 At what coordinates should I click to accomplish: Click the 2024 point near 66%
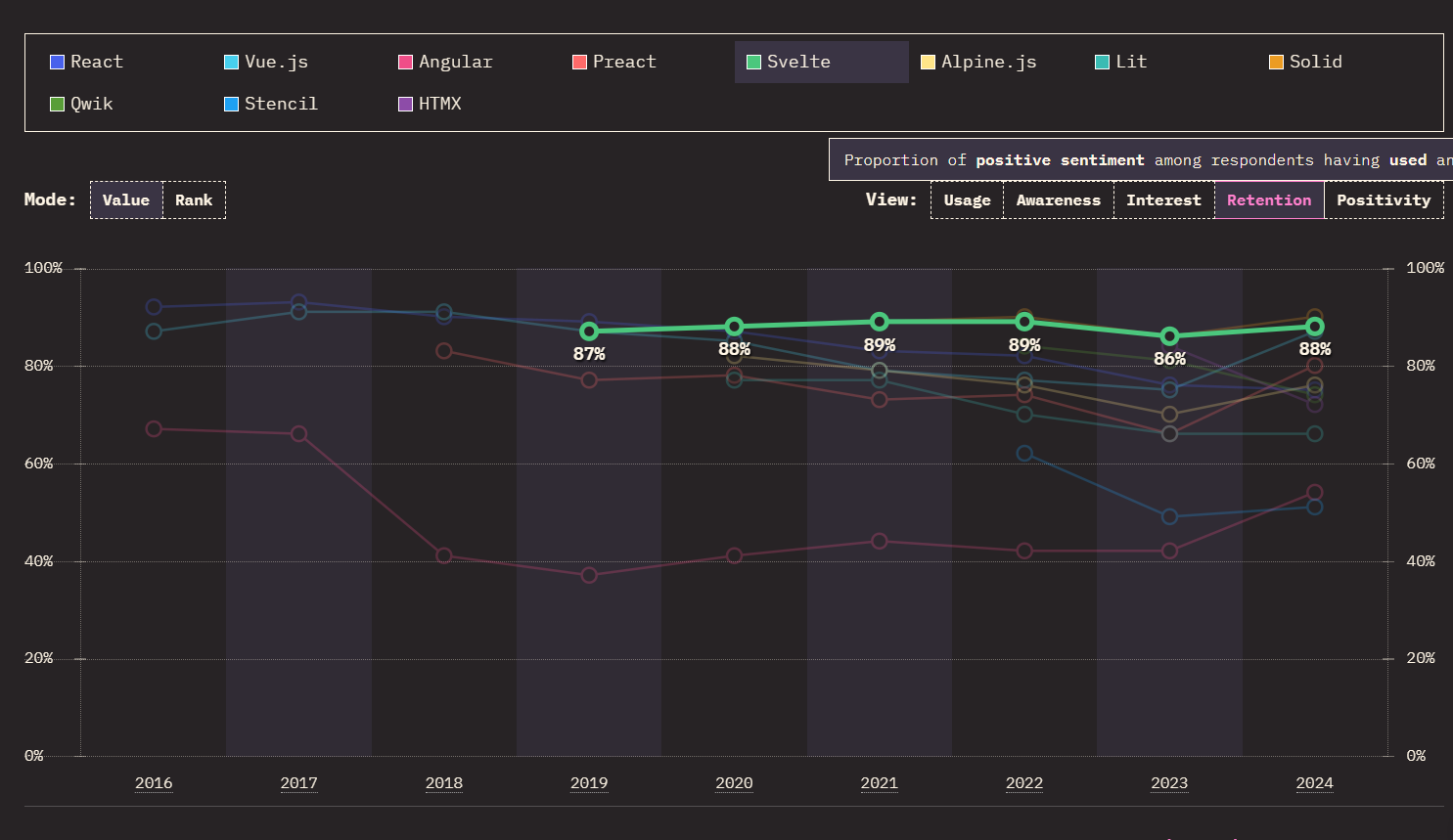click(1315, 434)
